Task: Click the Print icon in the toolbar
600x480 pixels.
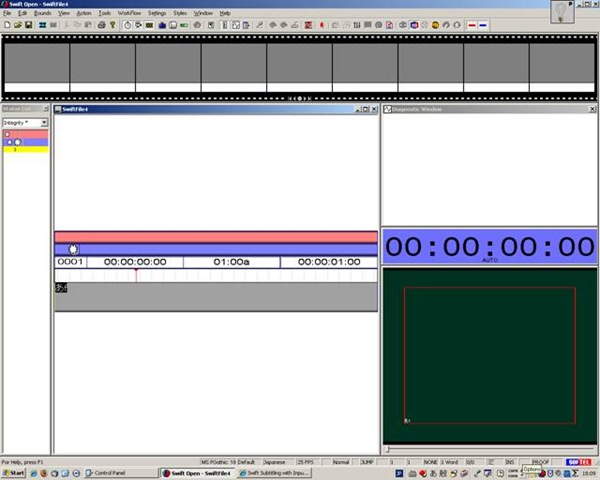Action: coord(100,24)
